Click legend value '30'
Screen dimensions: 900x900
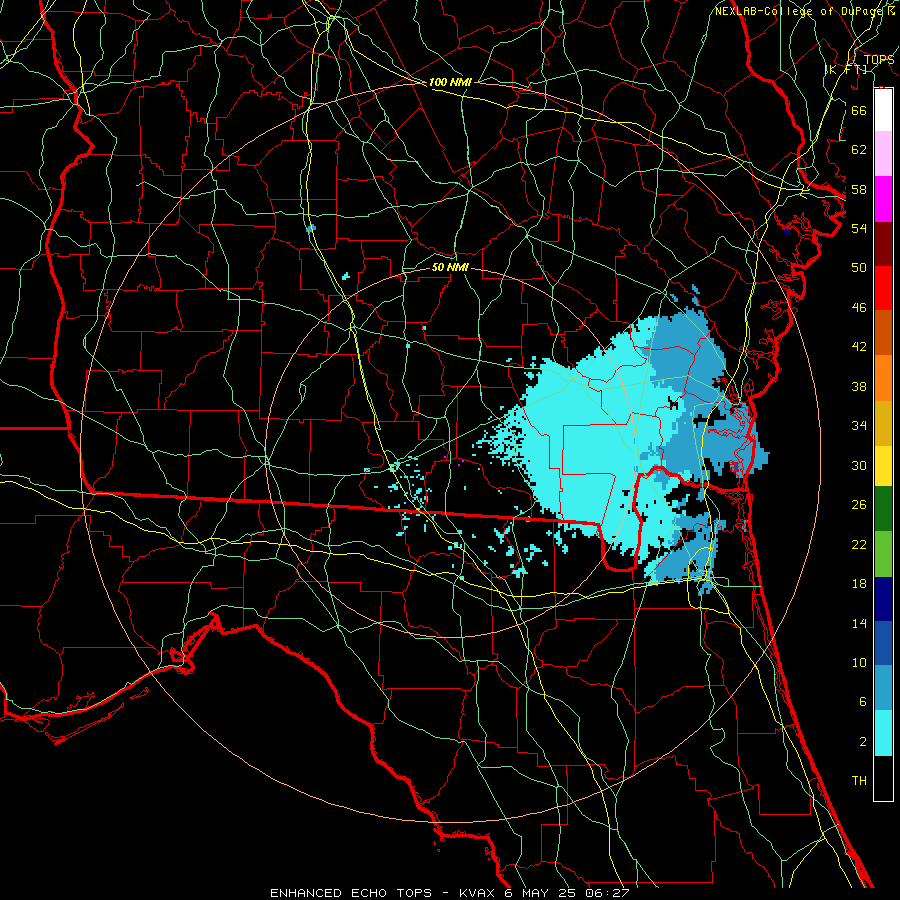[859, 465]
